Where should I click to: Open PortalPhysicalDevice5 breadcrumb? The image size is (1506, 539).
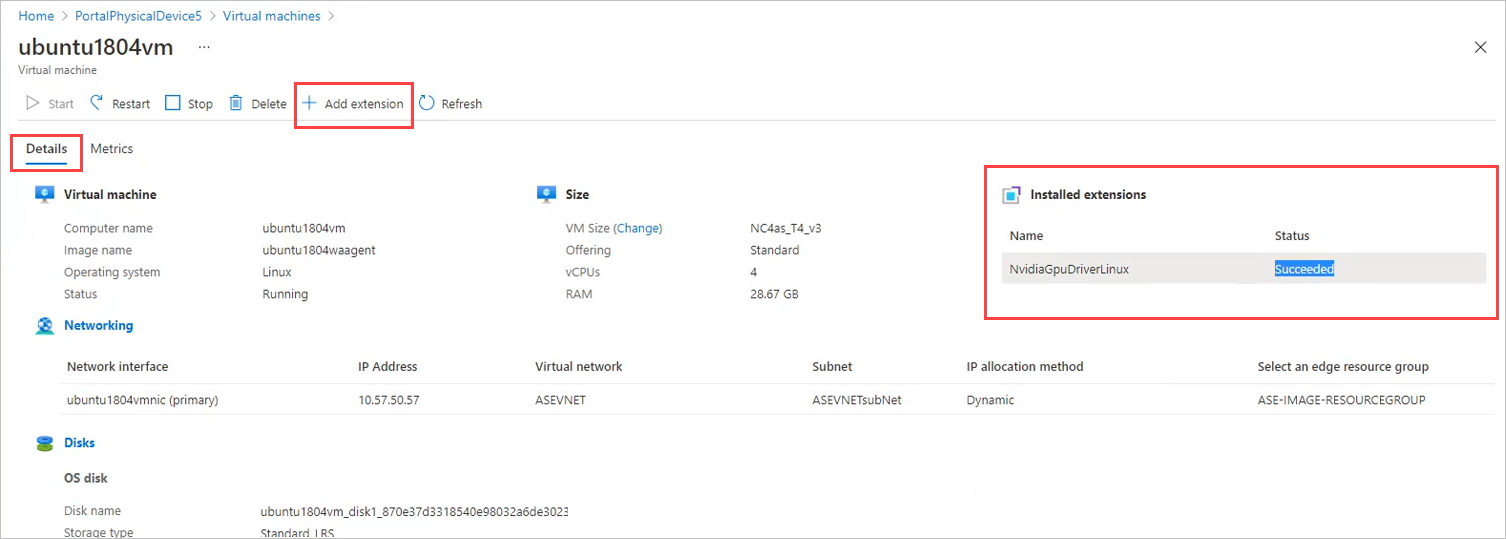click(x=138, y=16)
